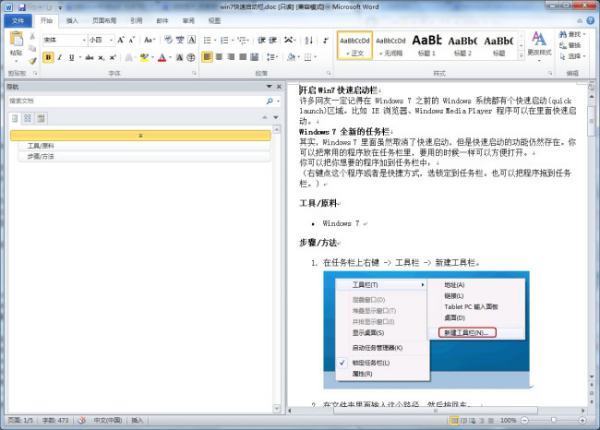
Task: Click the Text Effects glowing A icon
Action: pyautogui.click(x=129, y=57)
